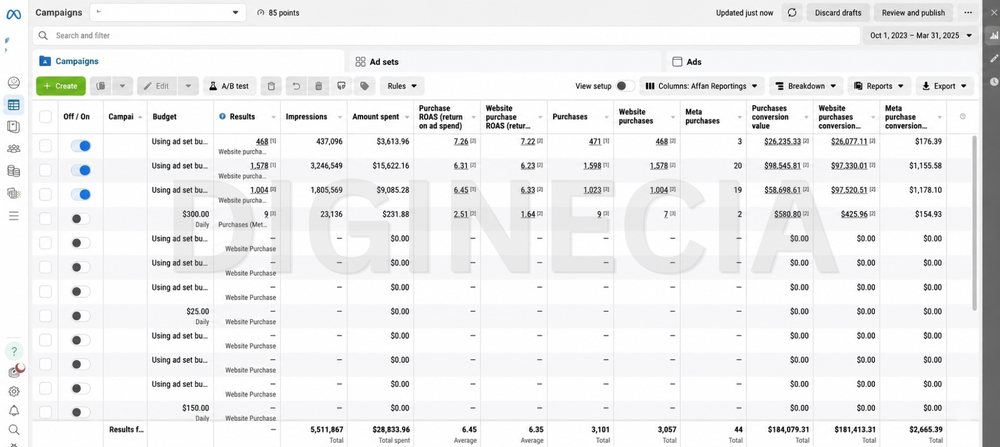The image size is (1000, 447).
Task: Open date range Oct 1, 2023 – Mar 31, 2025
Action: 922,36
